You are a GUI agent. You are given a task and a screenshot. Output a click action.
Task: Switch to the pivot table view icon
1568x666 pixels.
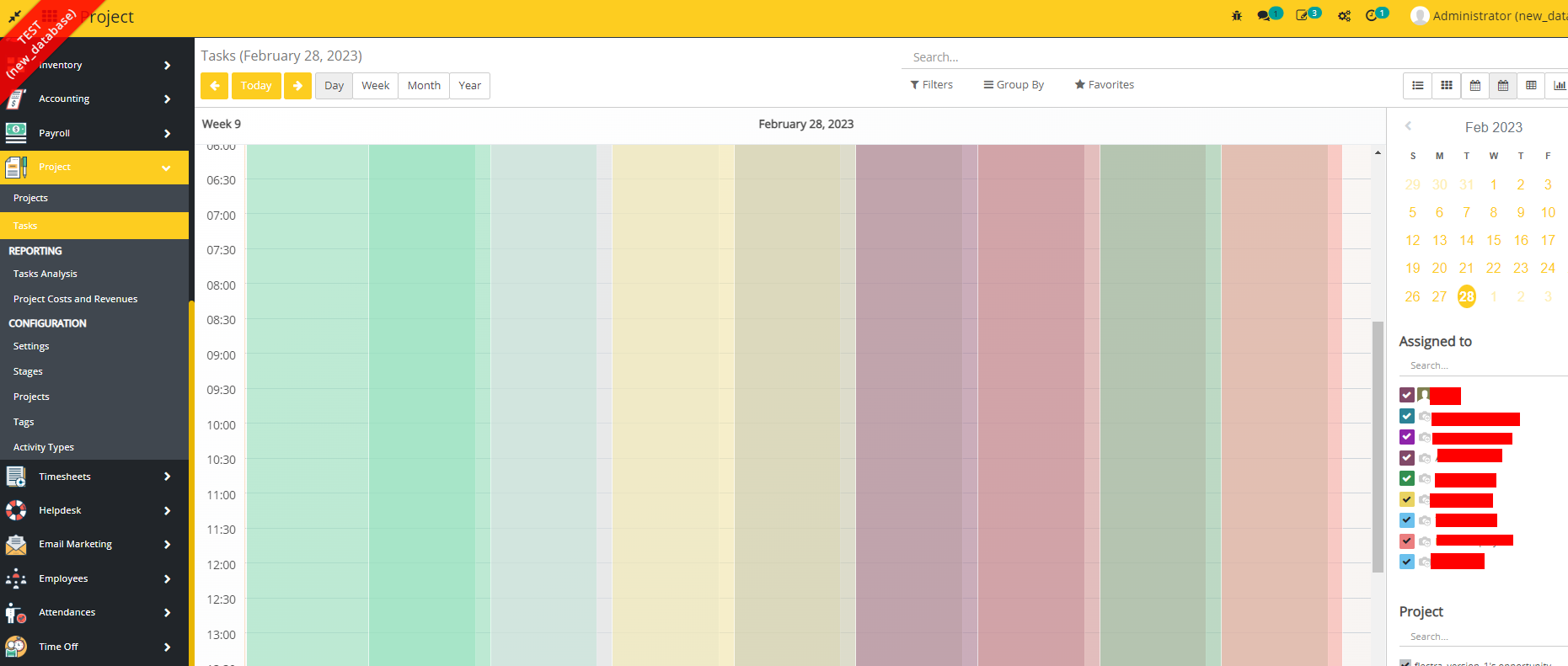click(1531, 85)
